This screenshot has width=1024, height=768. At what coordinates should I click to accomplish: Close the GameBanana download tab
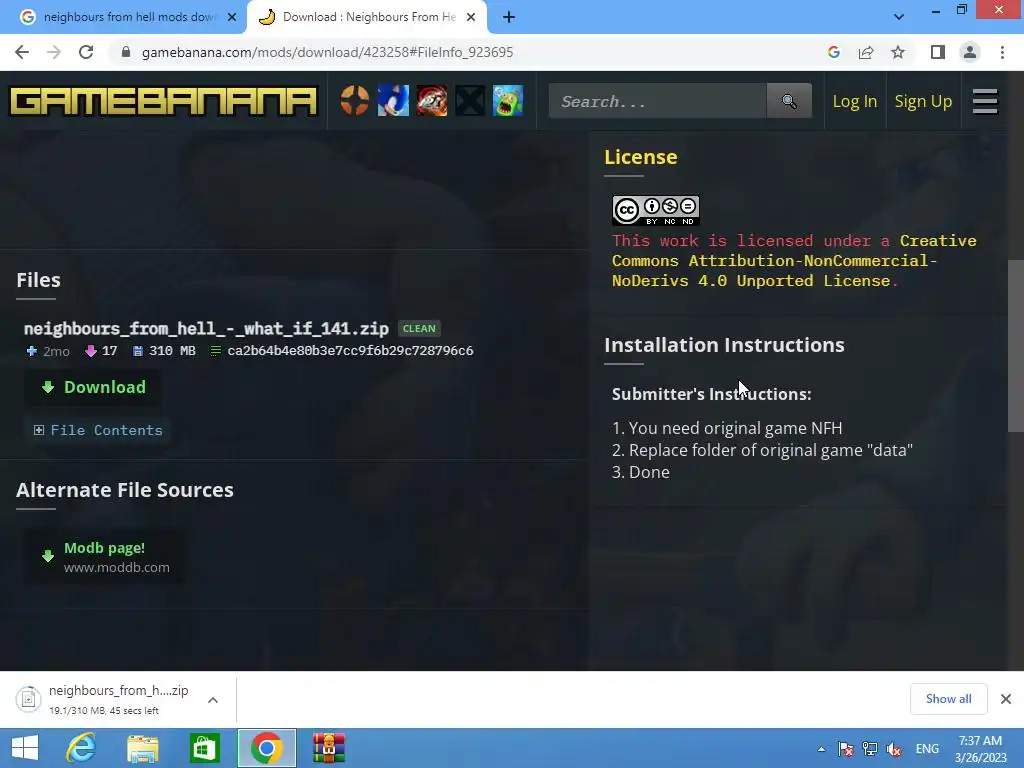point(471,18)
